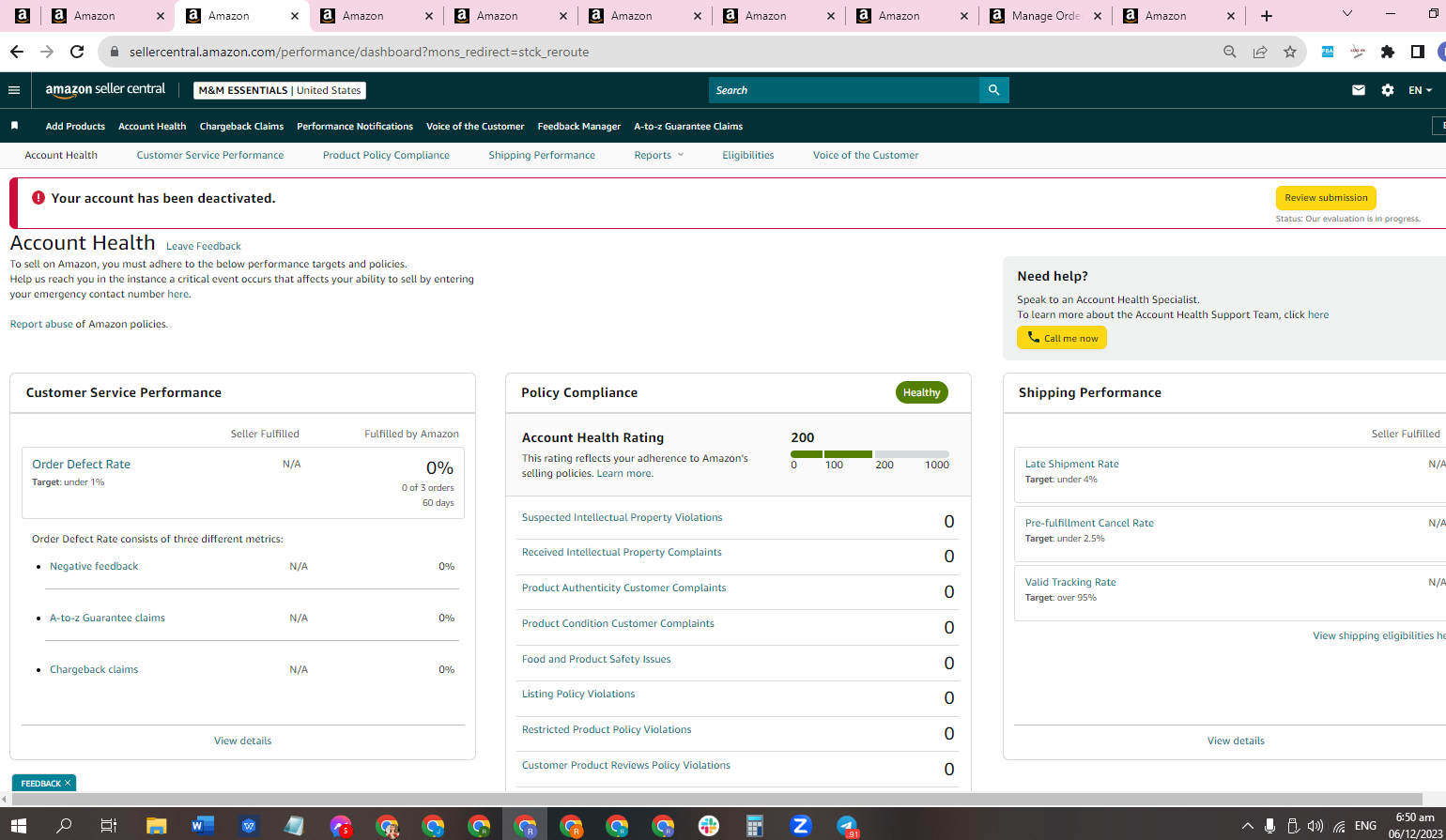Open Learn more about health rating
The image size is (1446, 840).
pyautogui.click(x=623, y=473)
